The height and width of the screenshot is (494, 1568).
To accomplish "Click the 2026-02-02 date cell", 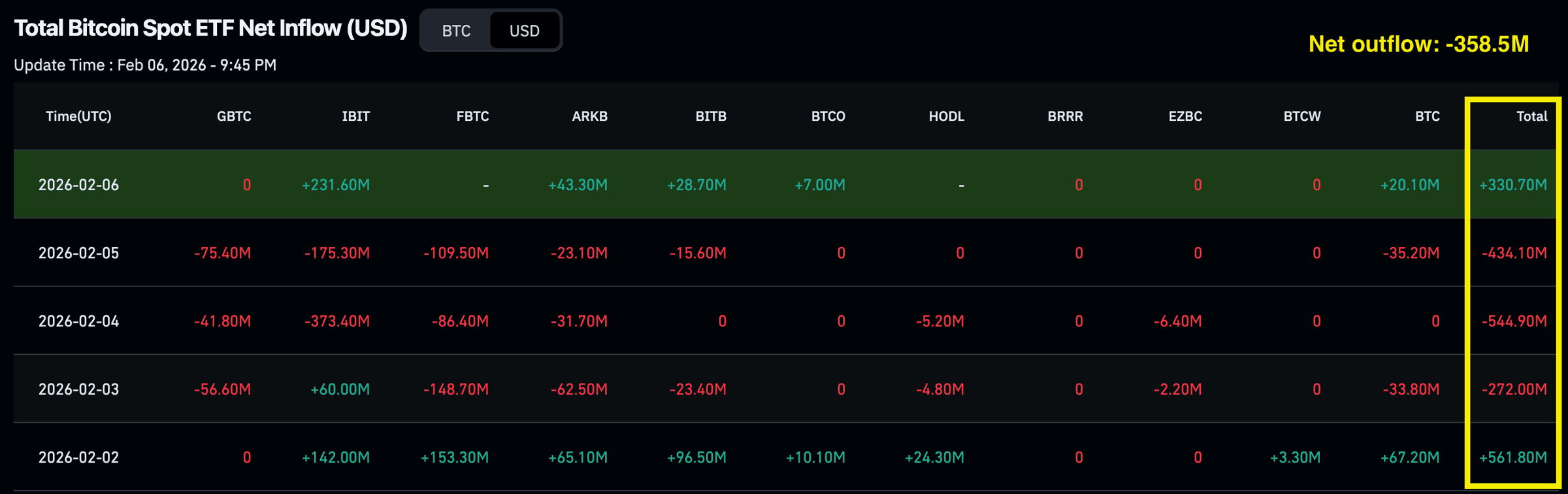I will click(78, 457).
